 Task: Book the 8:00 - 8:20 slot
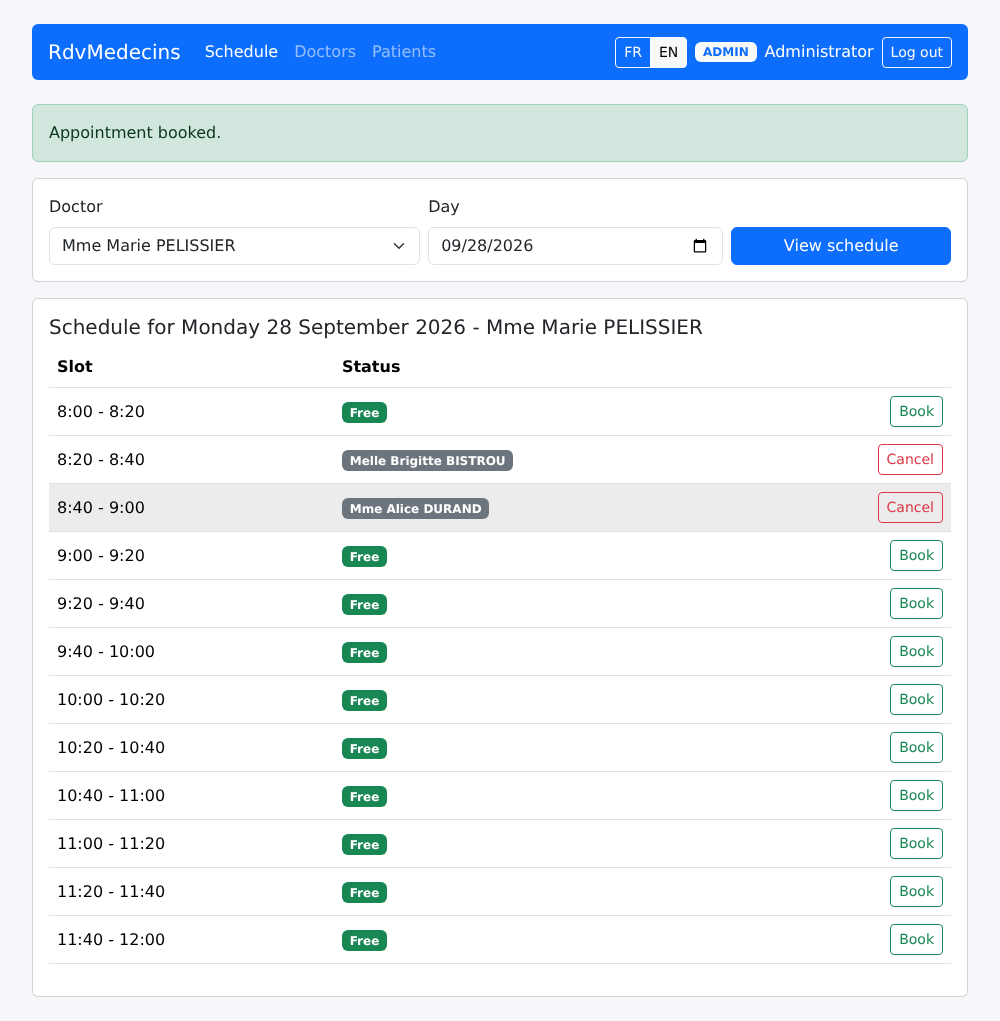(x=916, y=412)
